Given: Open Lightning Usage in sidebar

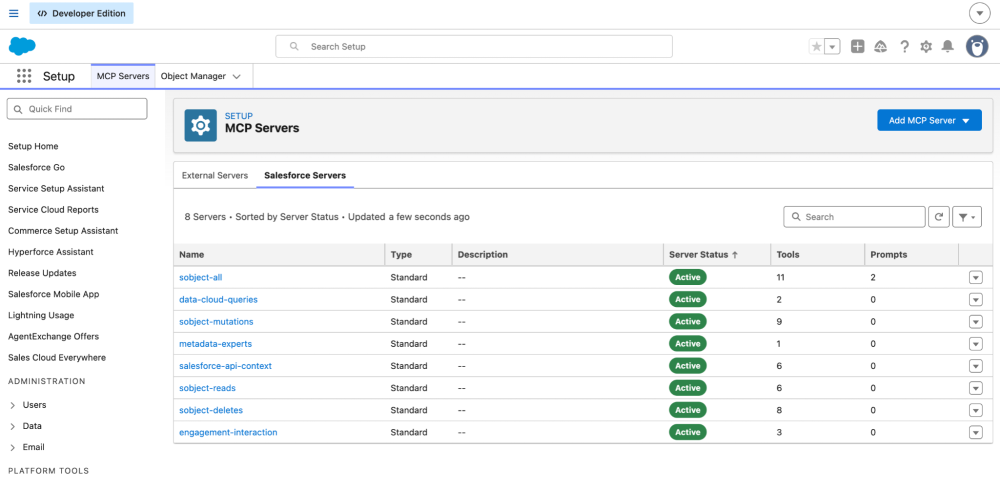Looking at the screenshot, I should point(41,315).
